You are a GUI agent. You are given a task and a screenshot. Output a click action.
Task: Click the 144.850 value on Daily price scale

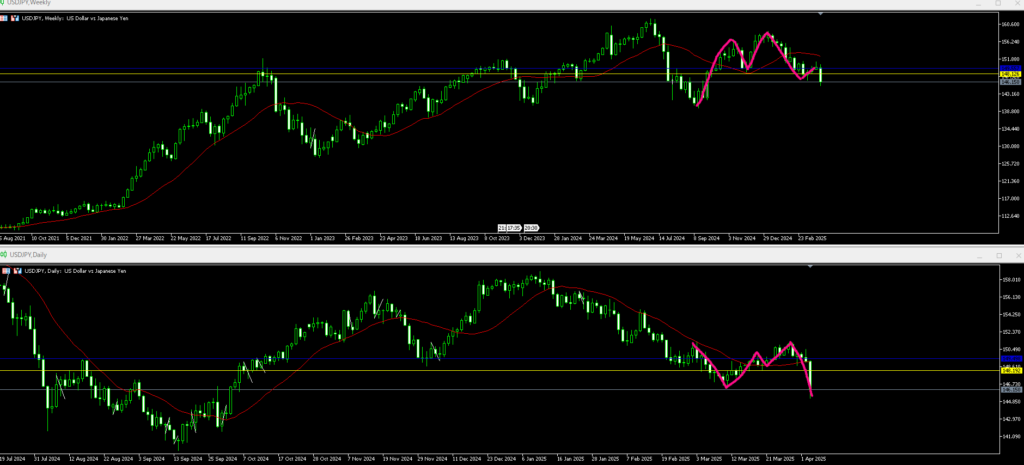[1010, 402]
